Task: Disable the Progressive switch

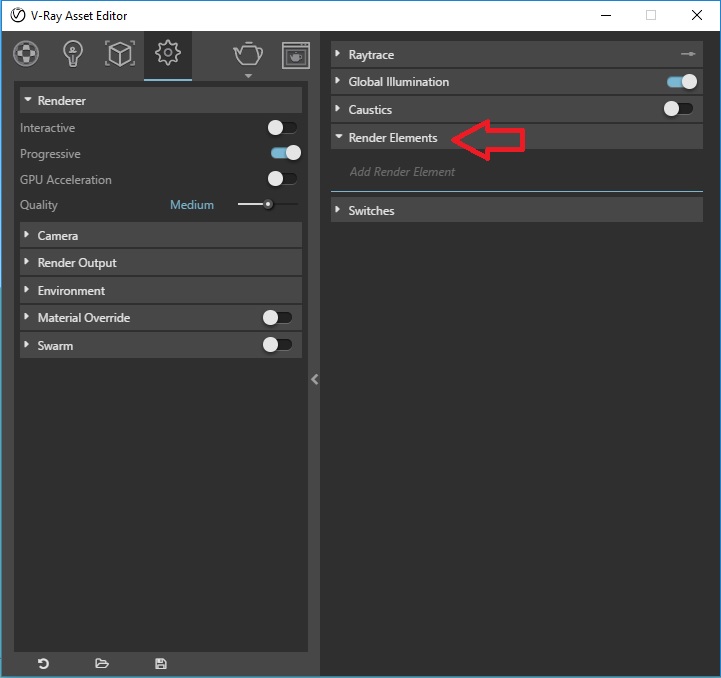Action: tap(286, 153)
